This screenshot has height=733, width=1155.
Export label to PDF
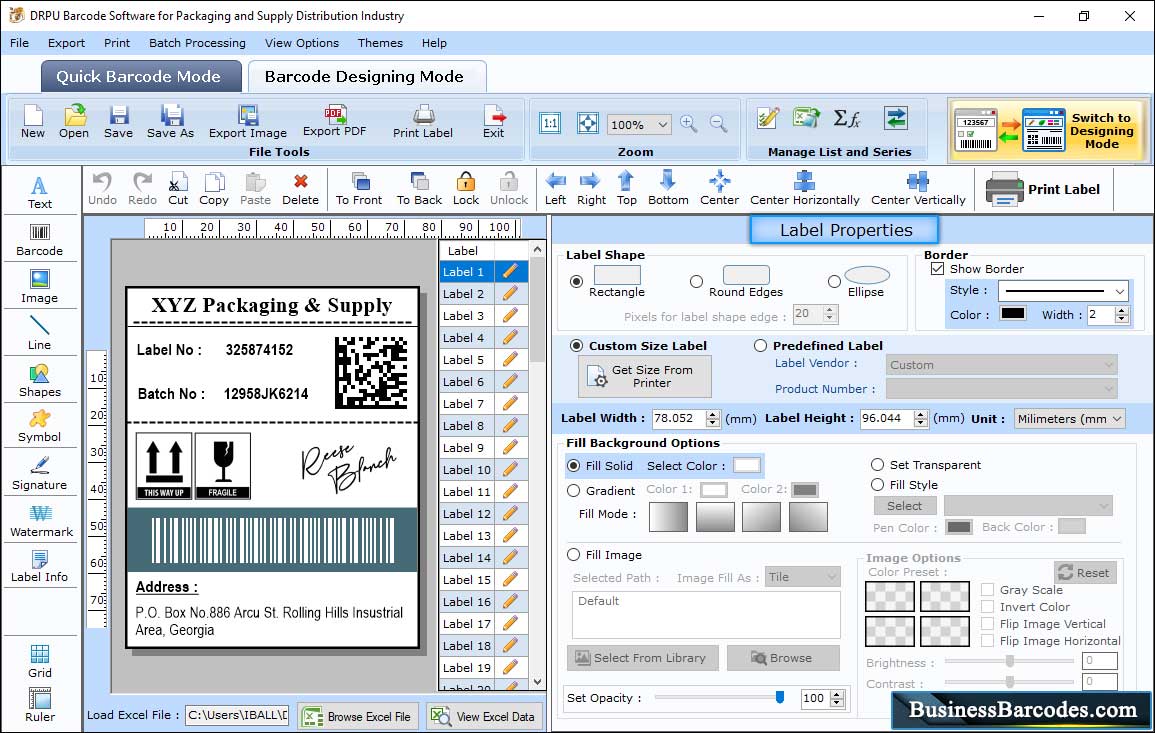click(334, 122)
